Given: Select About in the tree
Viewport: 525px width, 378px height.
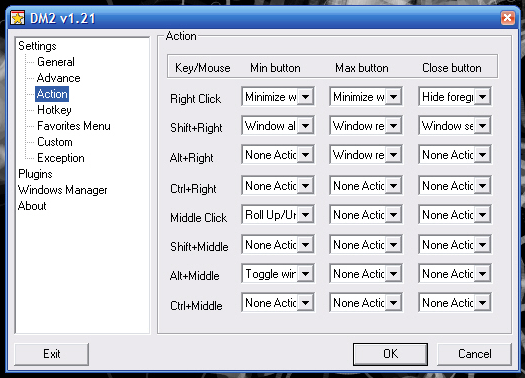Looking at the screenshot, I should click(32, 206).
